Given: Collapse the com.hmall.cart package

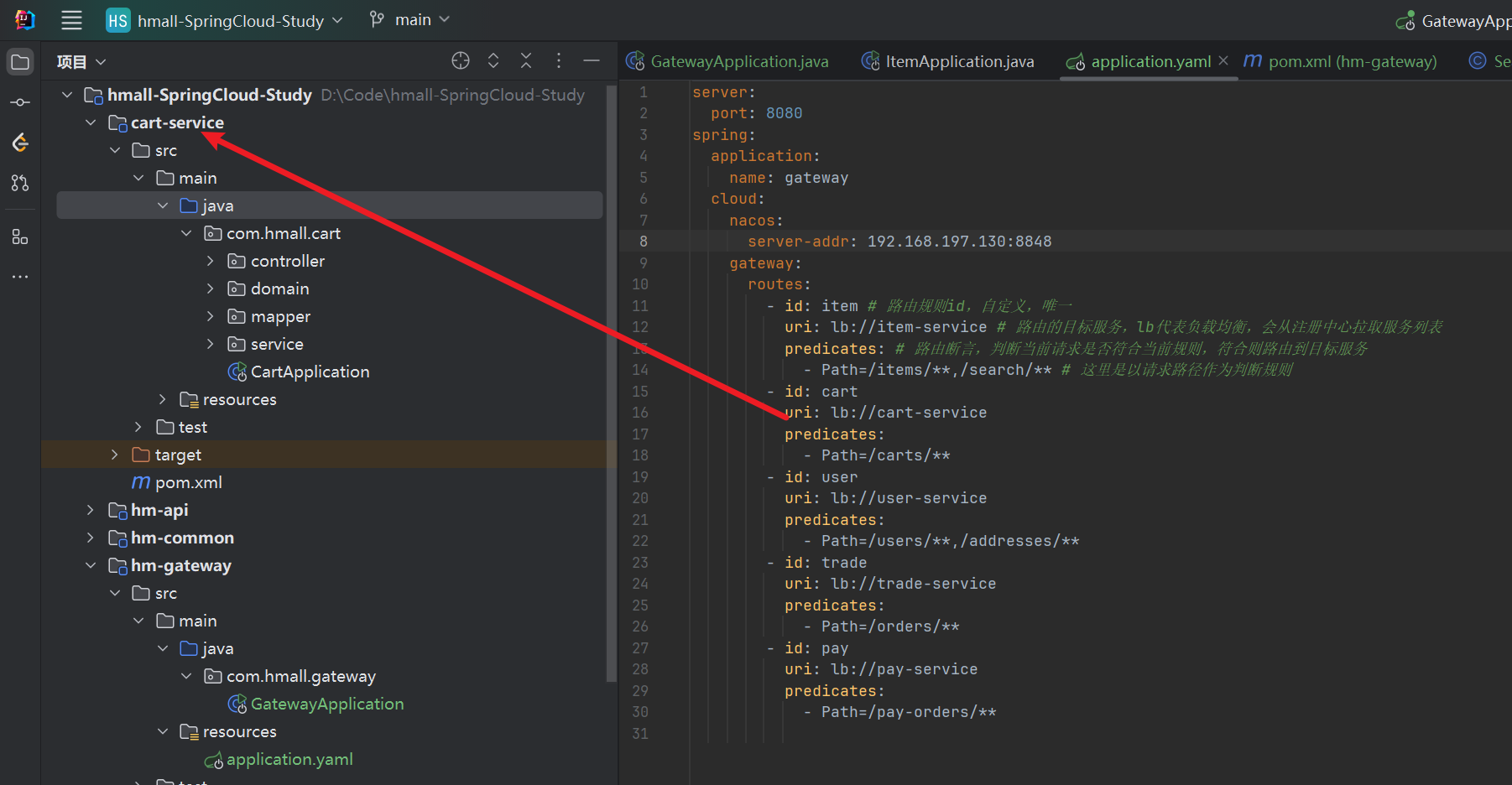Looking at the screenshot, I should 186,233.
